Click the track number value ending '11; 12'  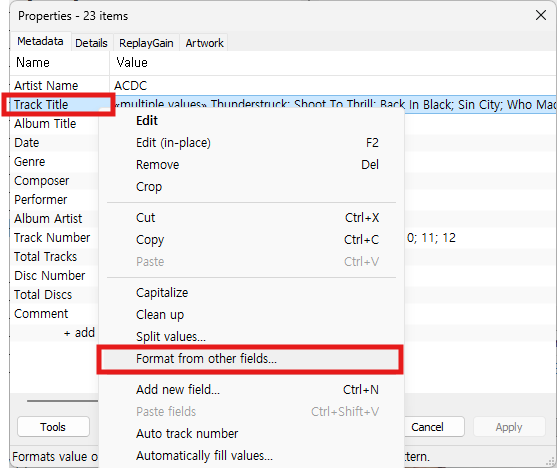431,238
